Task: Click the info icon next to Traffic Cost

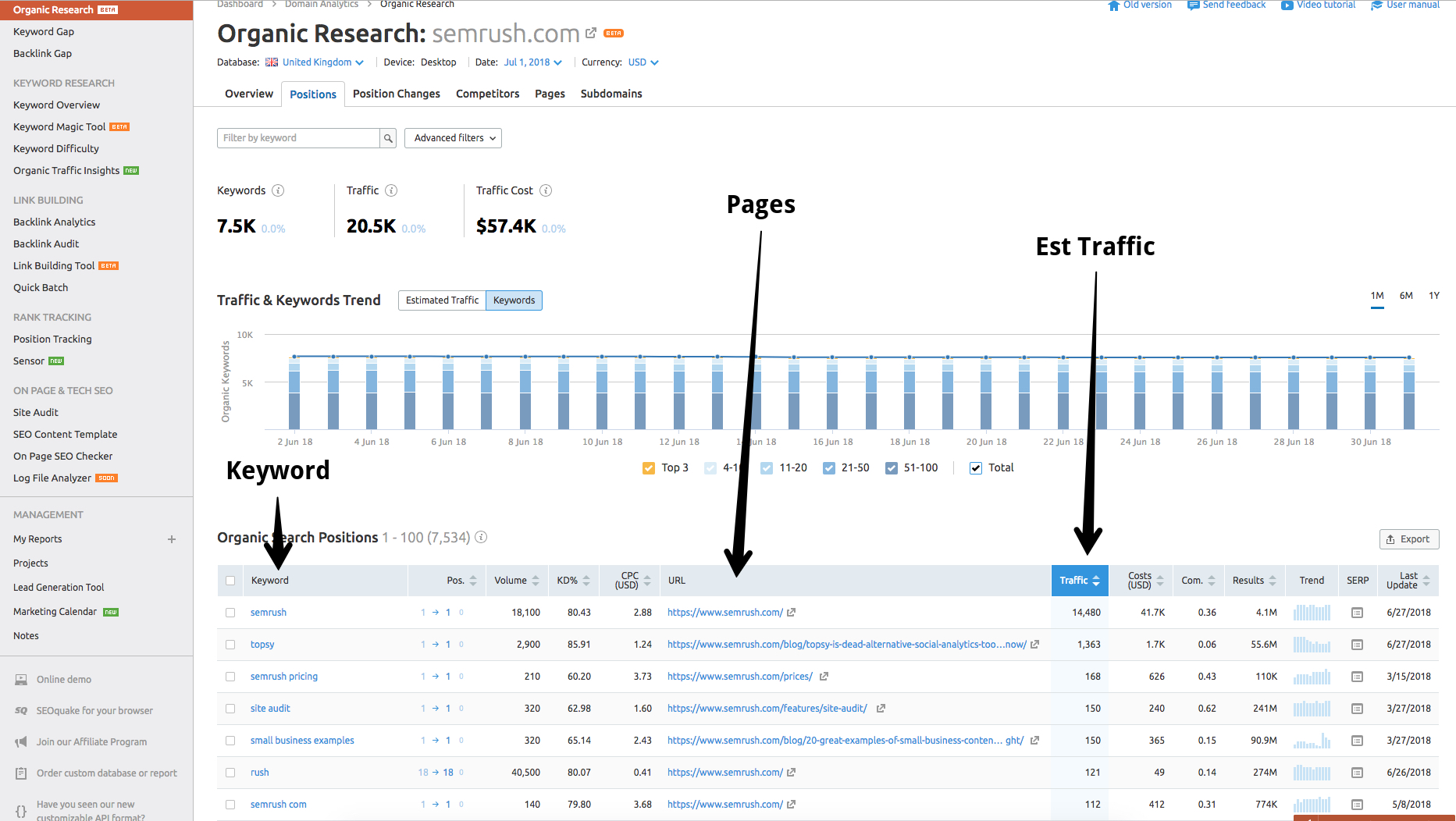Action: coord(546,190)
